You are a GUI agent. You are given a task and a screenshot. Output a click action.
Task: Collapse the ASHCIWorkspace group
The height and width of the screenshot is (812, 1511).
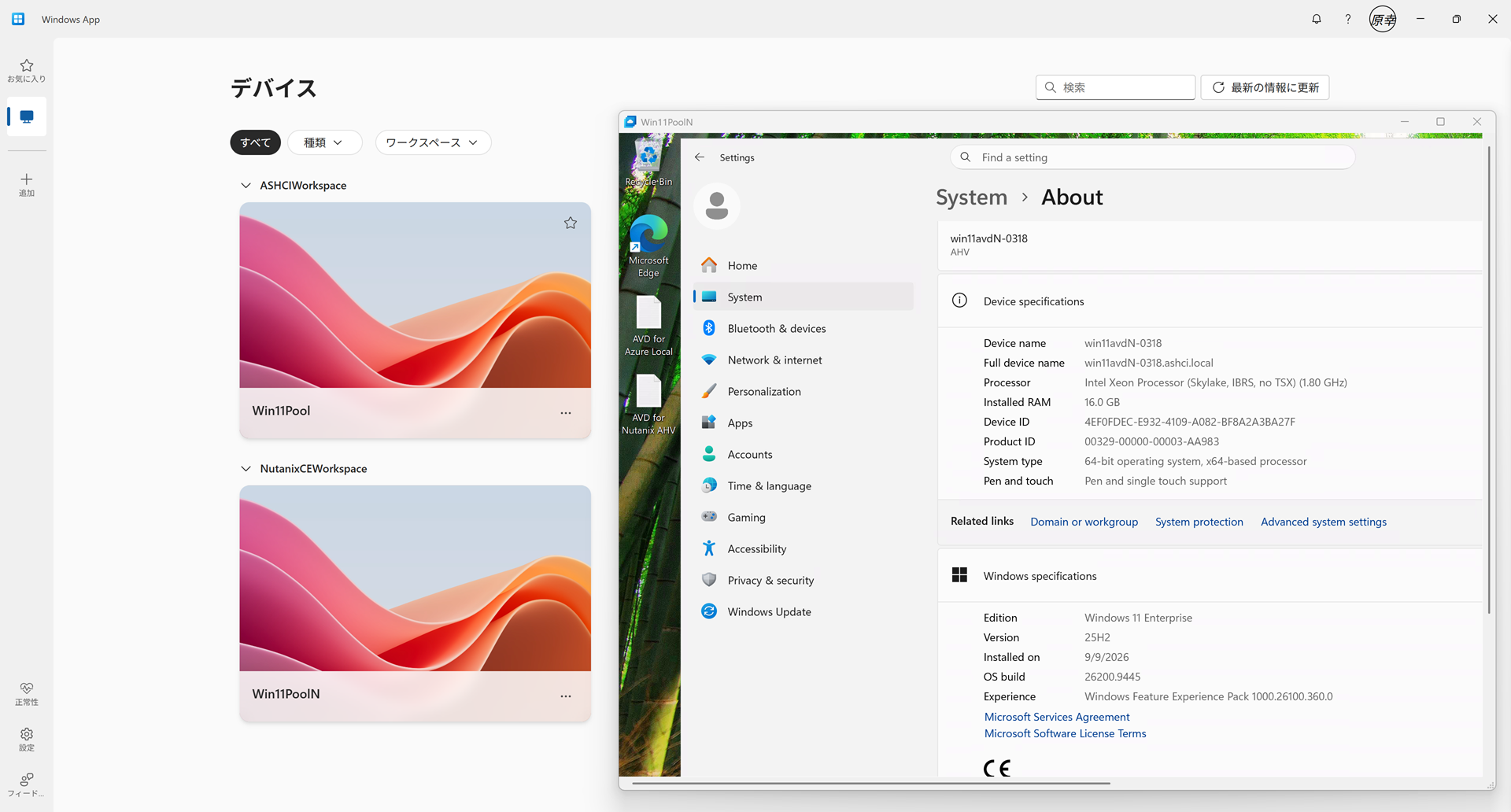click(x=246, y=186)
